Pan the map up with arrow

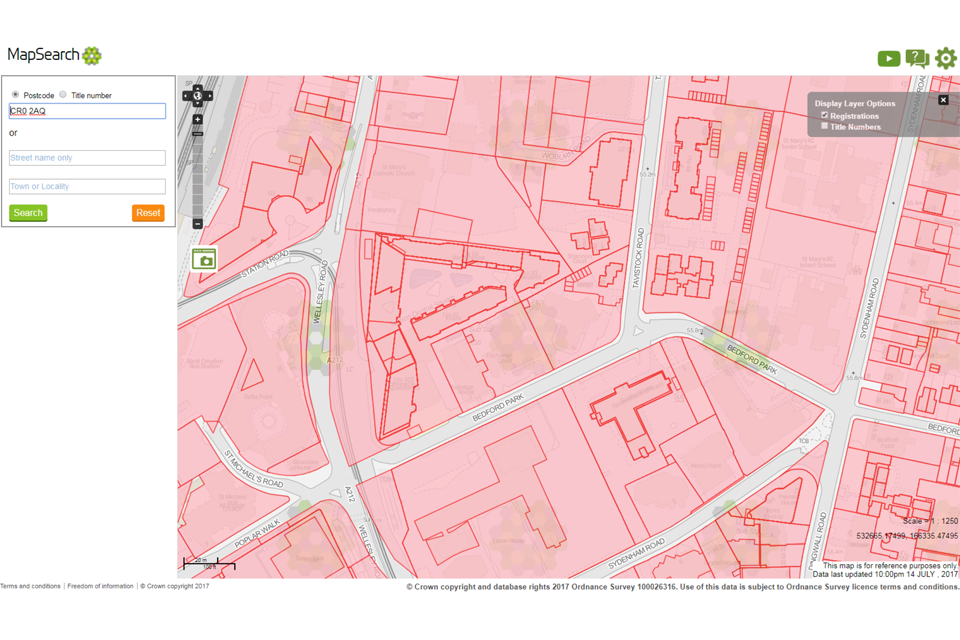pyautogui.click(x=198, y=88)
